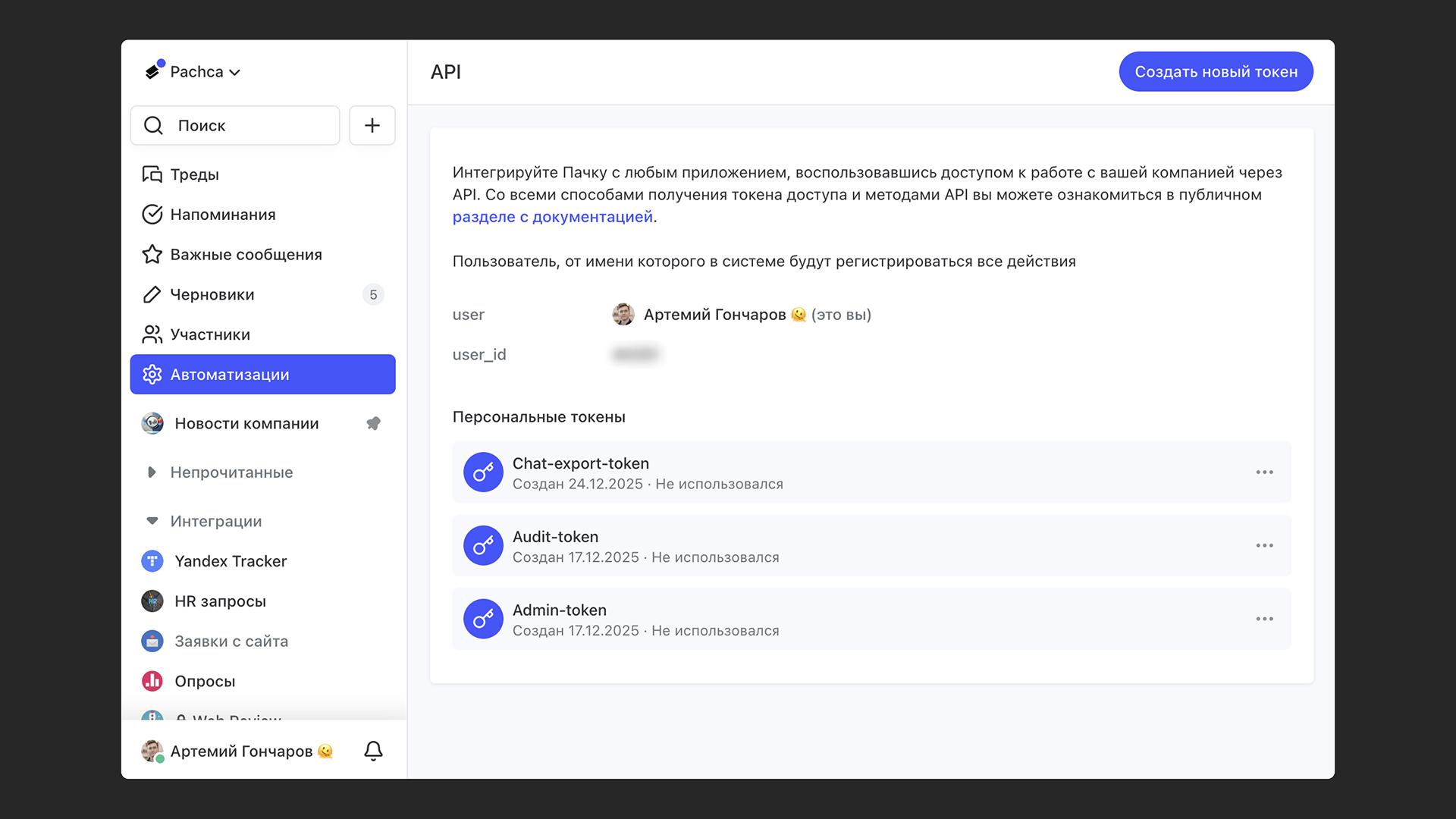The image size is (1456, 819).
Task: Click the pin icon on Новости компании
Action: click(x=373, y=423)
